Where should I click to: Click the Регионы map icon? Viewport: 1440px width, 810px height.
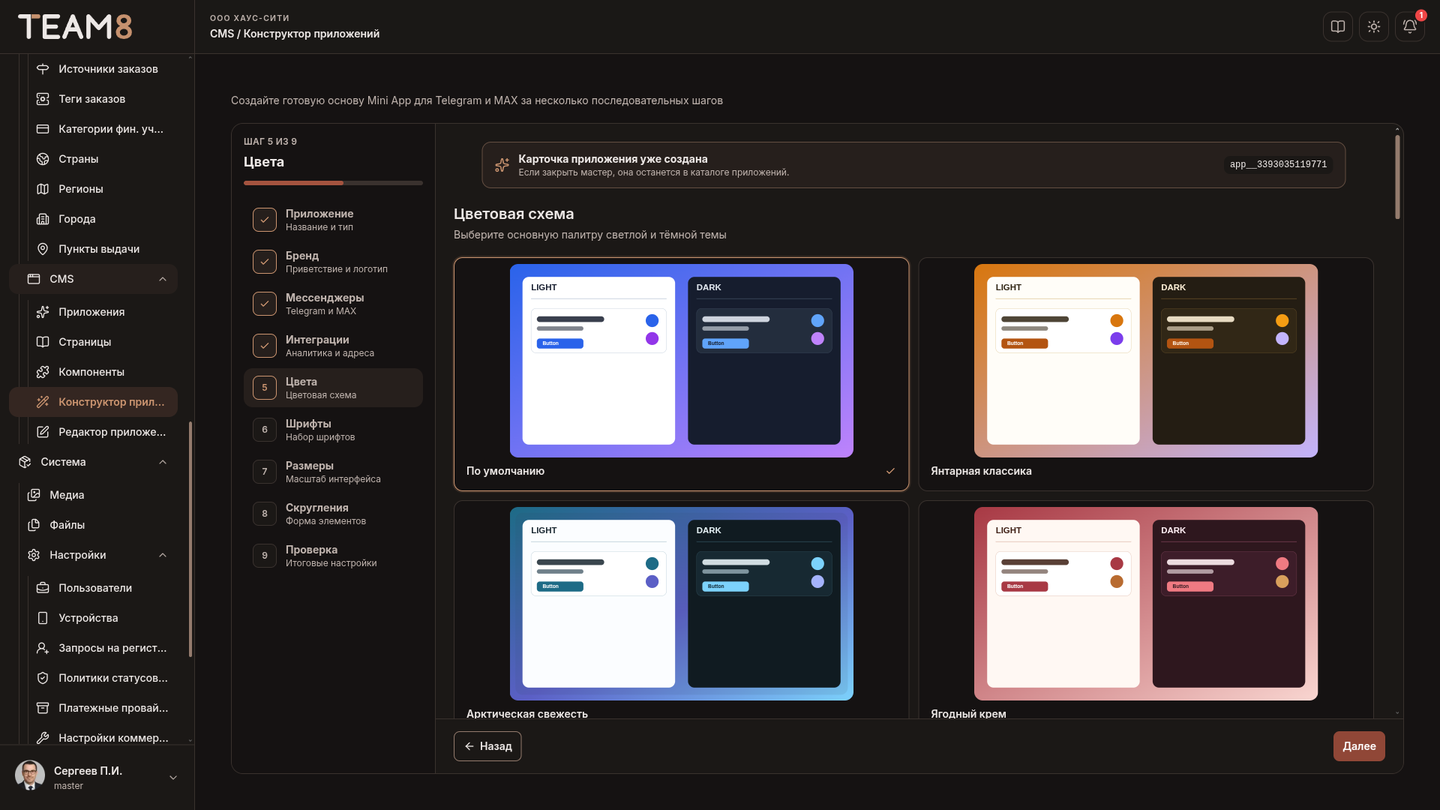tap(42, 189)
